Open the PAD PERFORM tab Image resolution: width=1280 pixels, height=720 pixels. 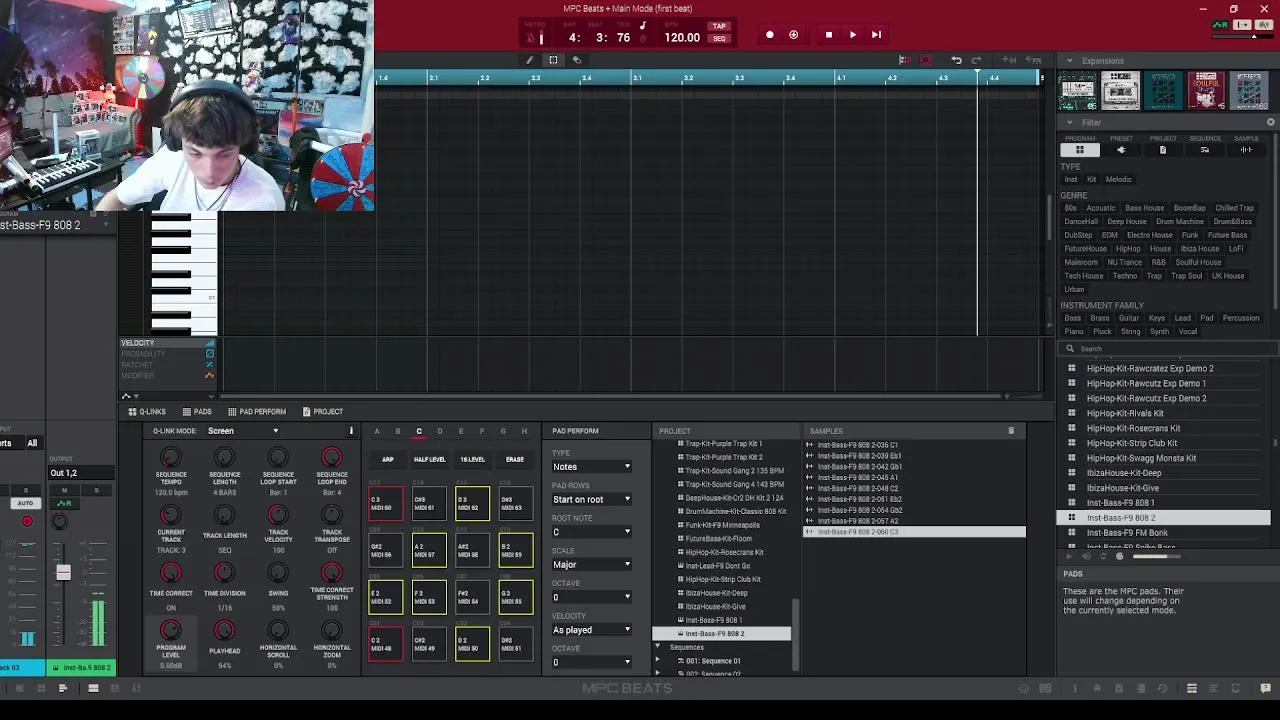257,412
